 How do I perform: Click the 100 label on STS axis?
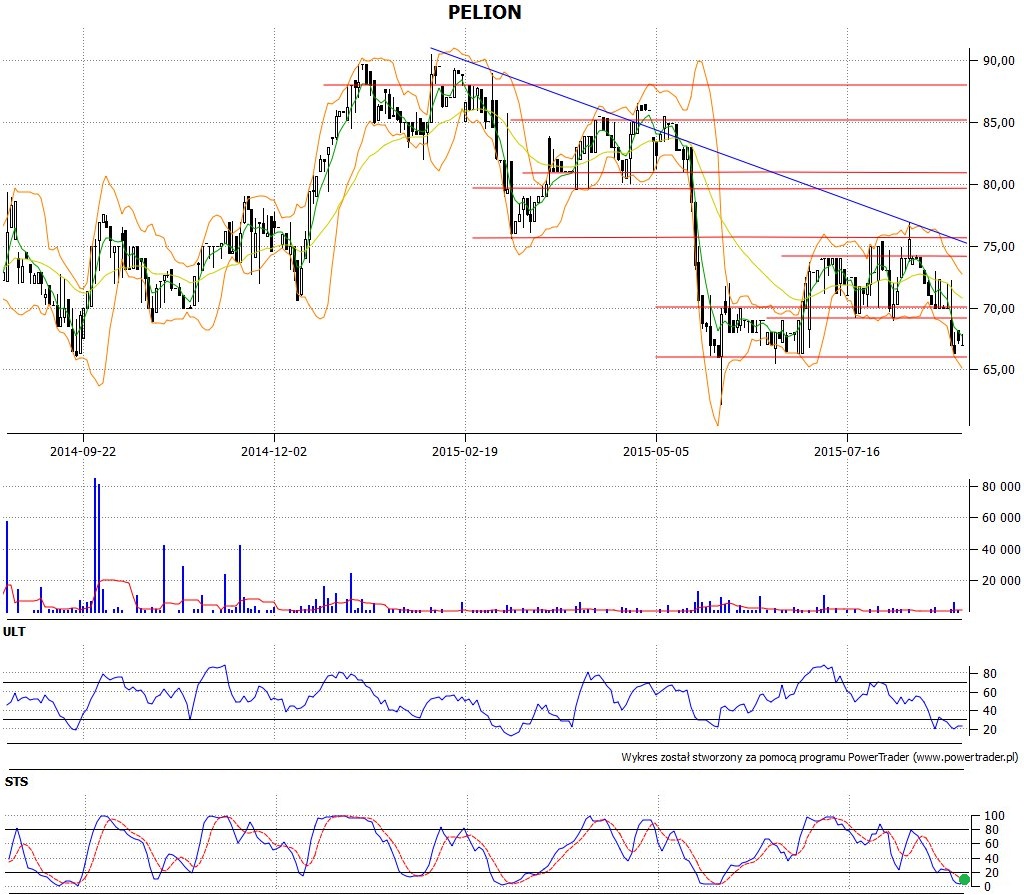click(x=995, y=816)
